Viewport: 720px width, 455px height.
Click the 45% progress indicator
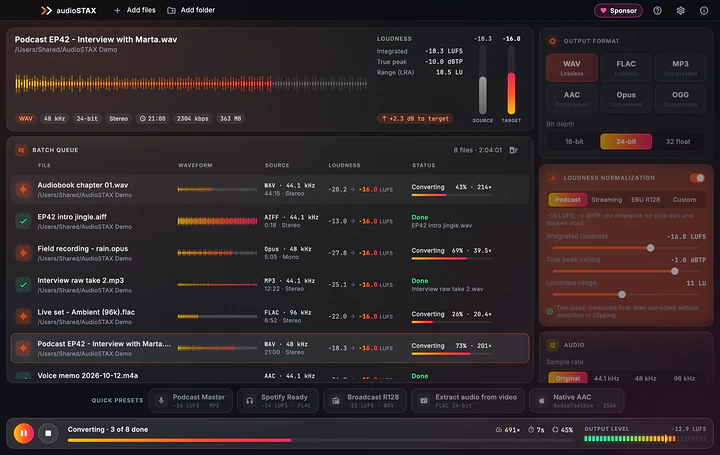tap(562, 430)
